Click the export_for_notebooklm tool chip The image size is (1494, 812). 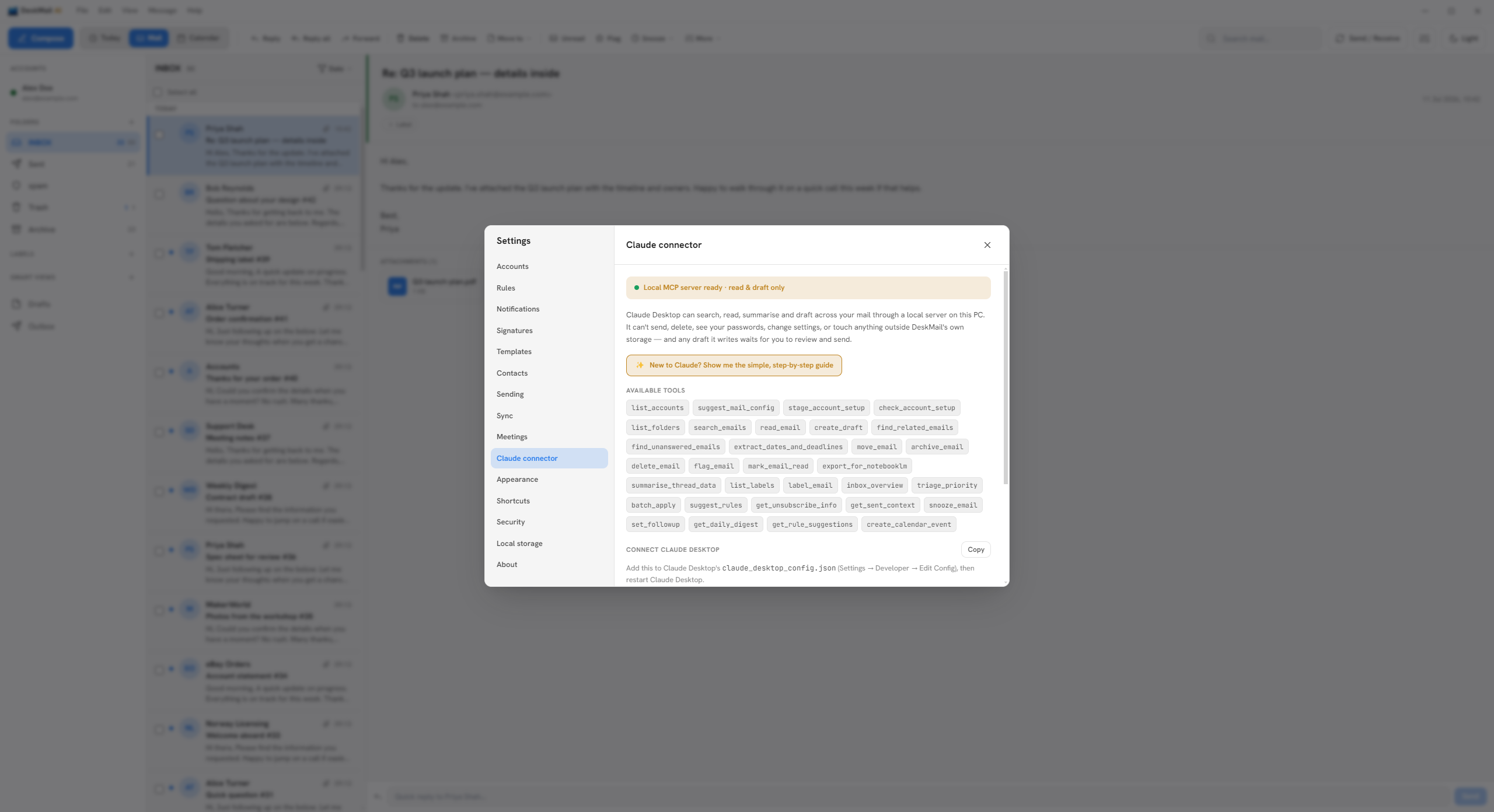[x=864, y=466]
